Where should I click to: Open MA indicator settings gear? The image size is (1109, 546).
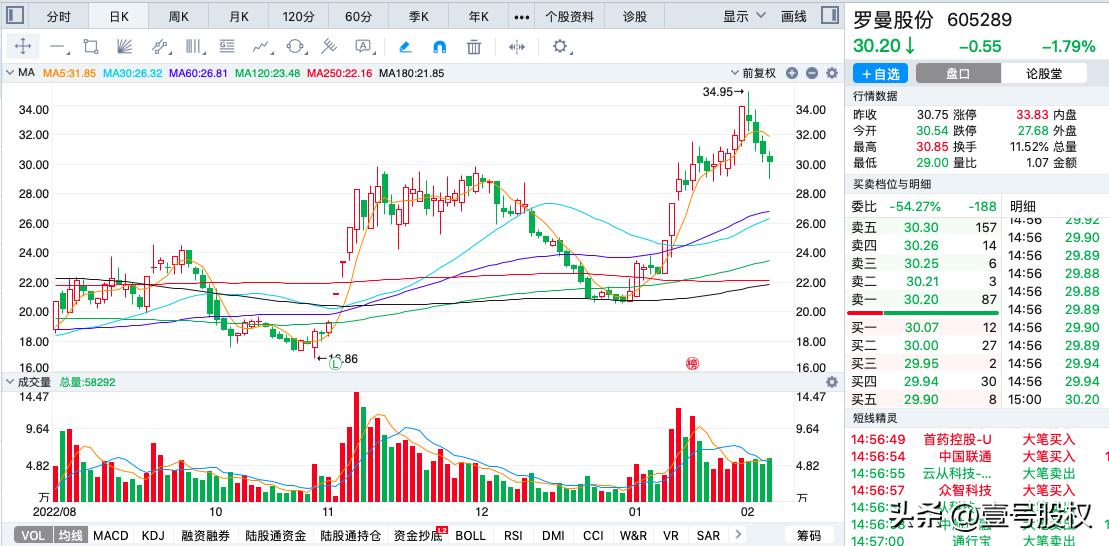pyautogui.click(x=832, y=73)
